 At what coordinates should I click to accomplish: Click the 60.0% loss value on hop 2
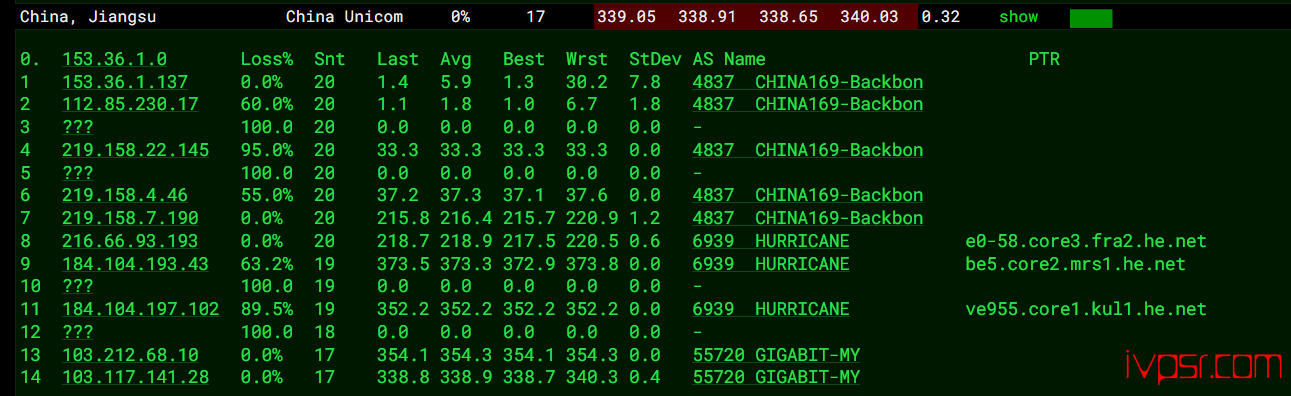coord(267,105)
